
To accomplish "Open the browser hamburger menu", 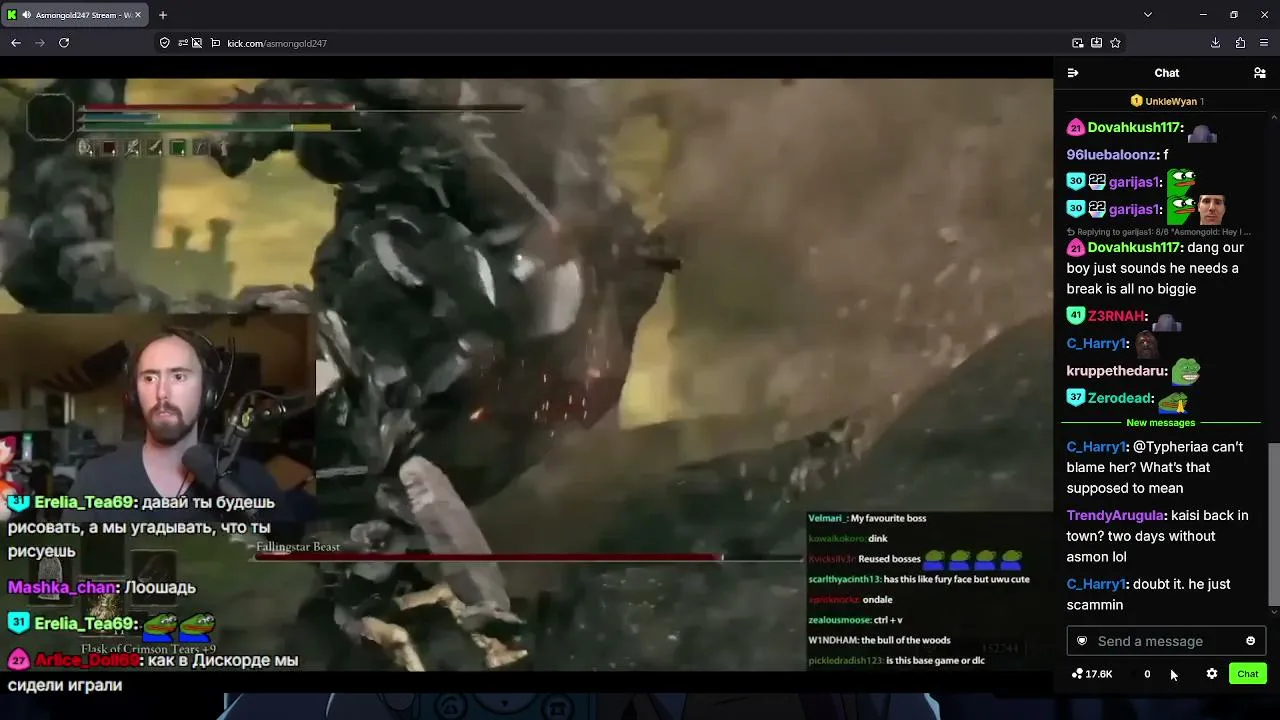I will tap(1264, 43).
